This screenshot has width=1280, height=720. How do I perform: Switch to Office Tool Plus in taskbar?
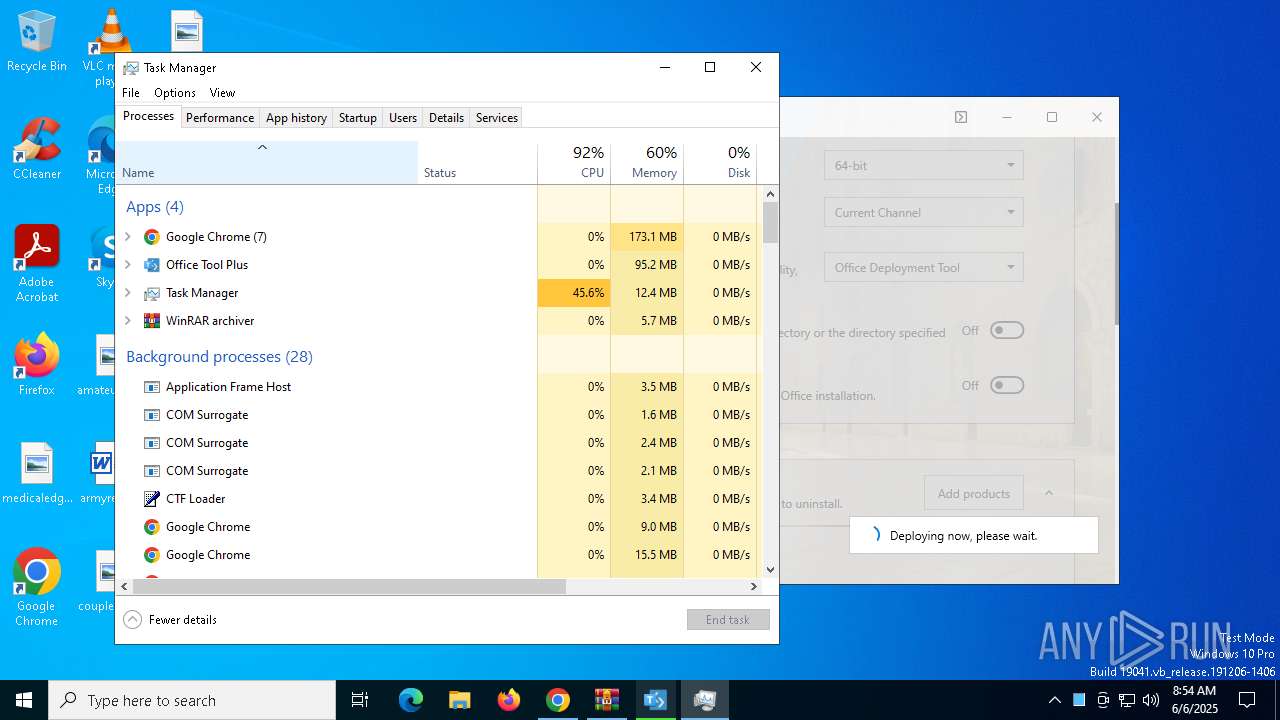pyautogui.click(x=655, y=700)
